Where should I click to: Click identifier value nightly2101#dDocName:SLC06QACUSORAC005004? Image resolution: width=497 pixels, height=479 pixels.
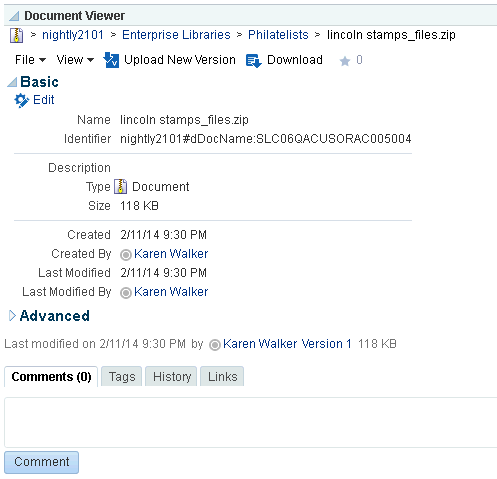pos(266,139)
